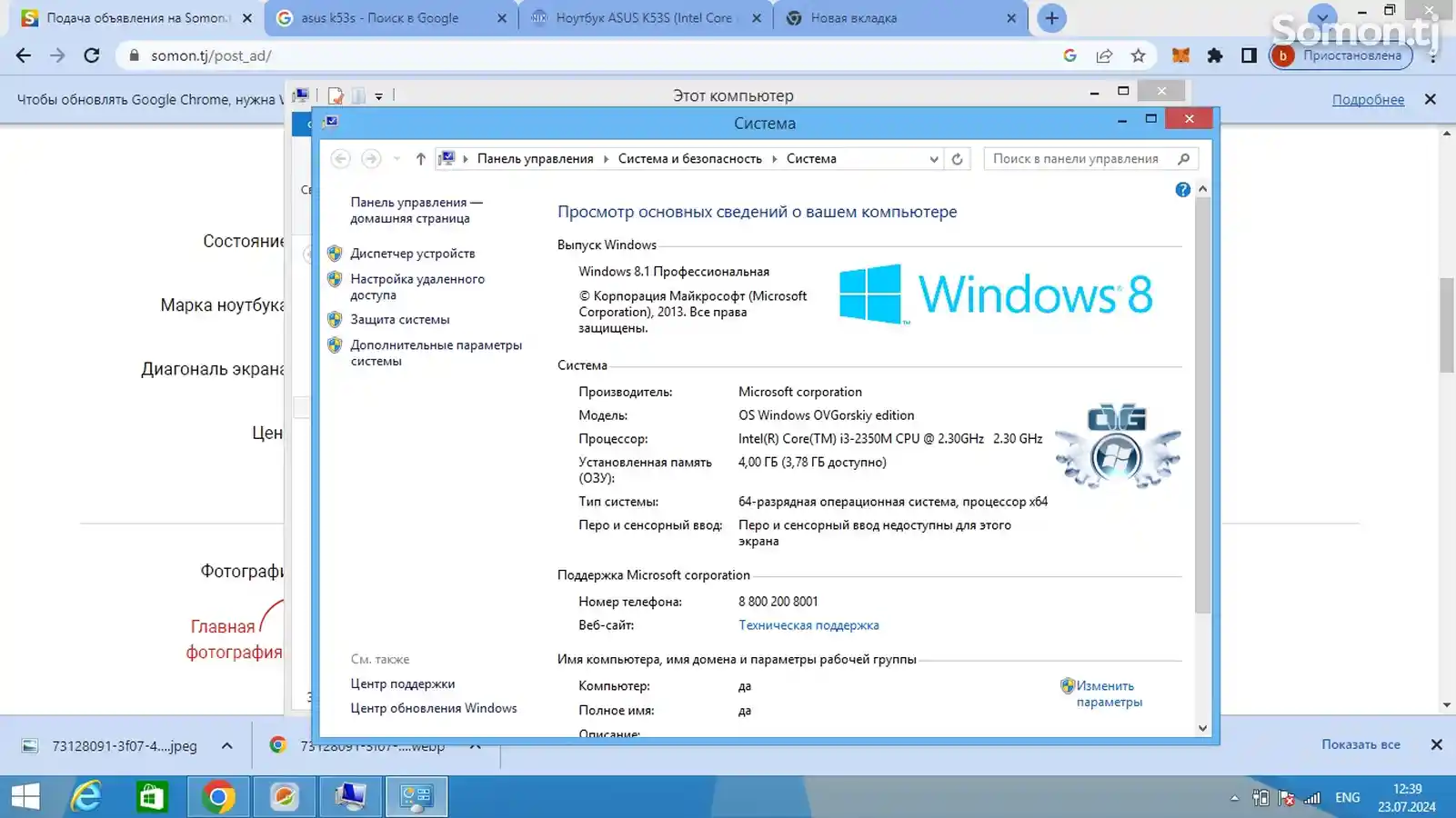Click the share page icon in Chrome
This screenshot has width=1456, height=818.
[1104, 55]
